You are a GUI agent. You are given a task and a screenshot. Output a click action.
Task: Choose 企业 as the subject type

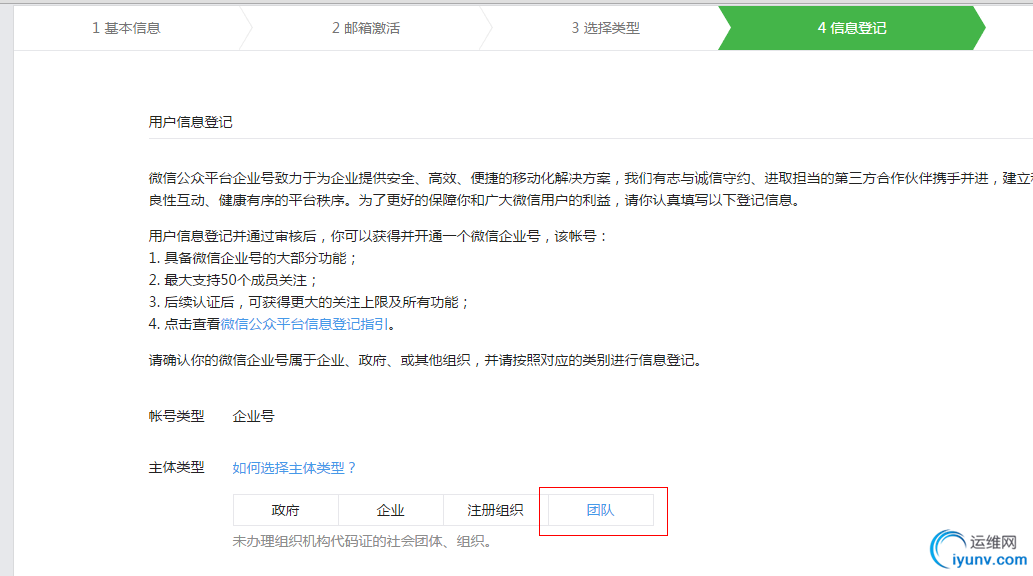pyautogui.click(x=391, y=510)
